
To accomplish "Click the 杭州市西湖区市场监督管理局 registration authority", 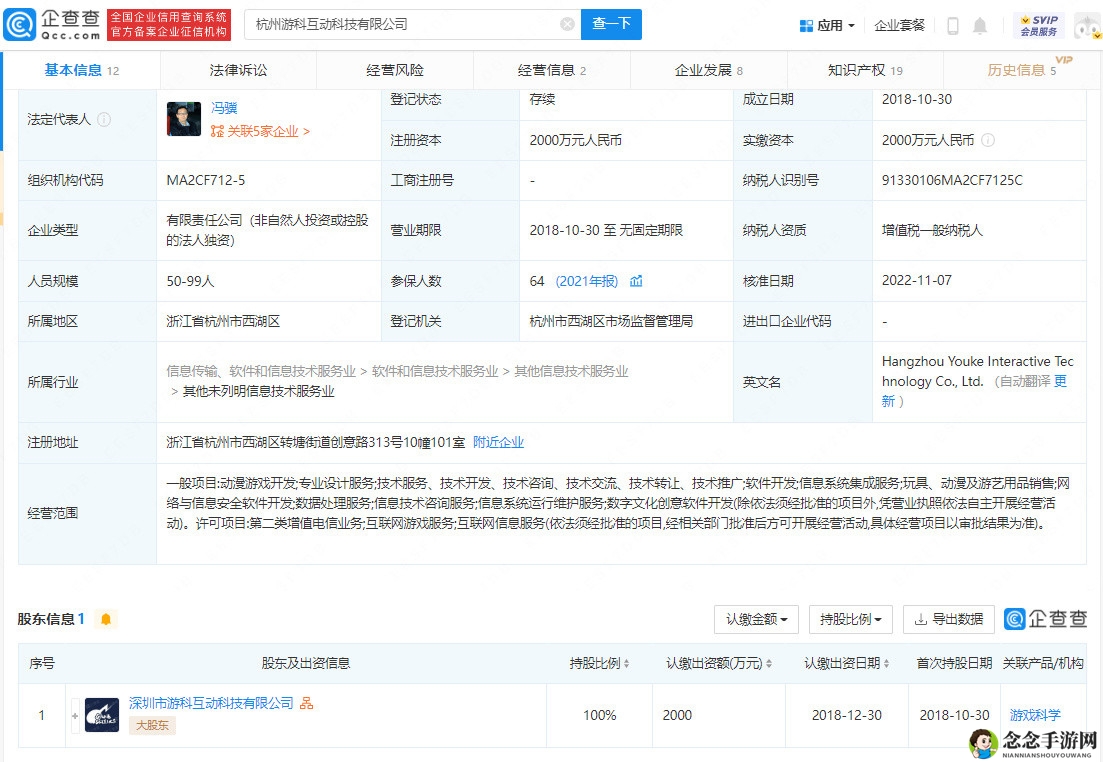I will [x=611, y=322].
